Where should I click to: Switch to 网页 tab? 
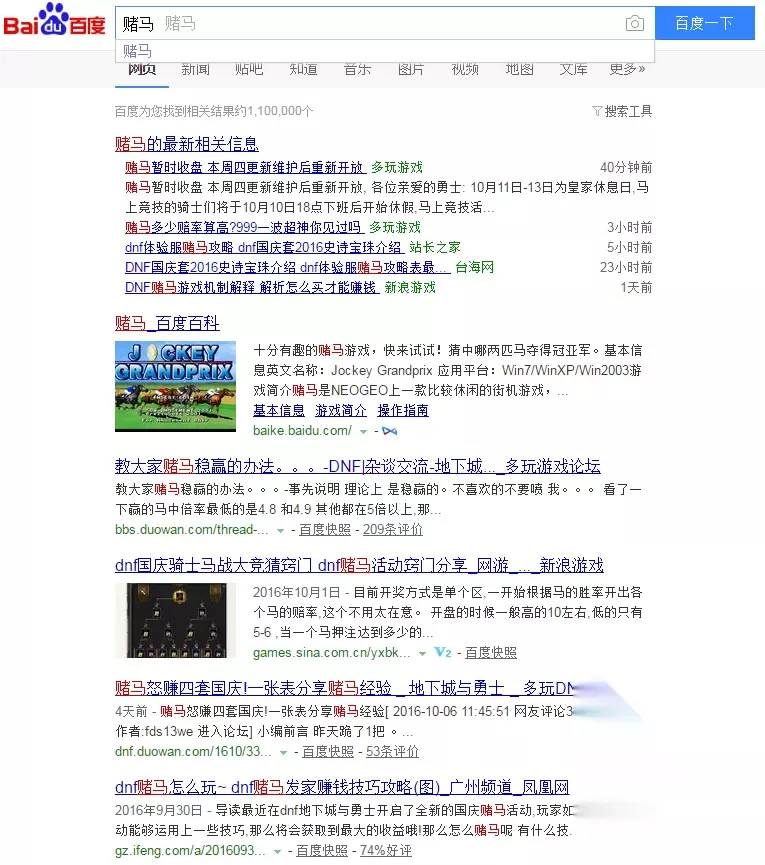coord(142,70)
